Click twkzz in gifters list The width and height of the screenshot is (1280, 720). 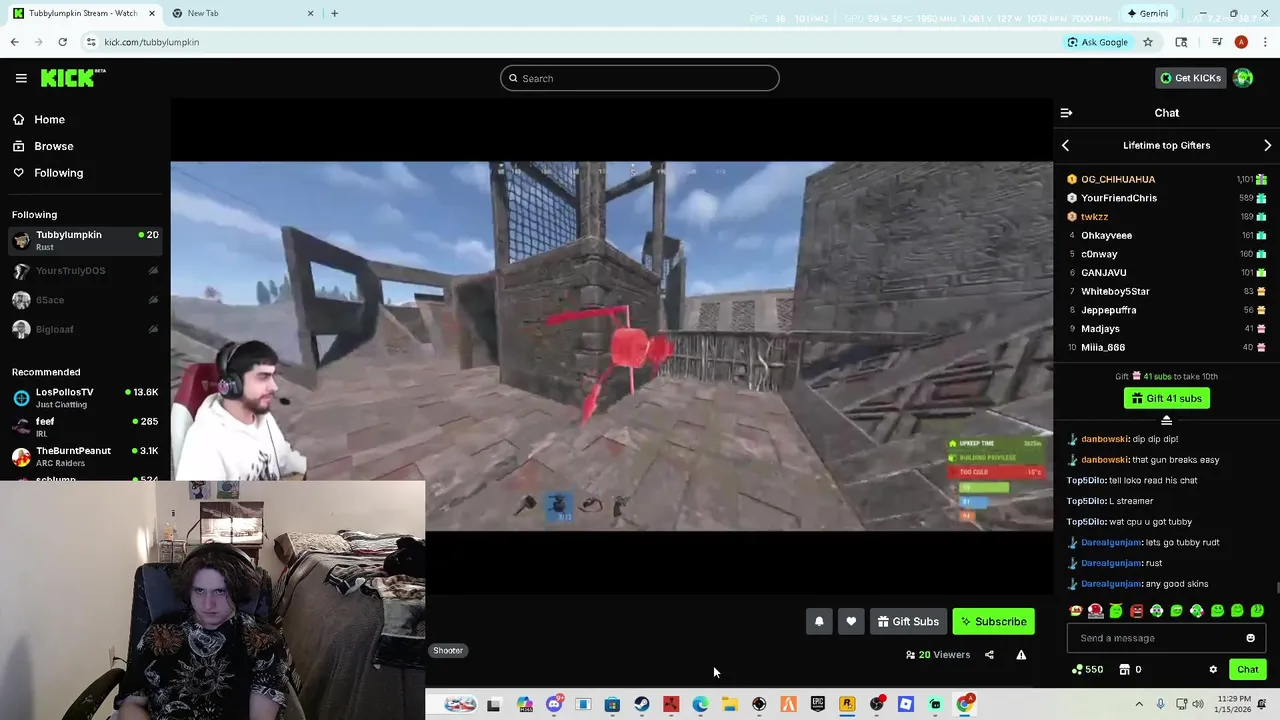point(1094,217)
